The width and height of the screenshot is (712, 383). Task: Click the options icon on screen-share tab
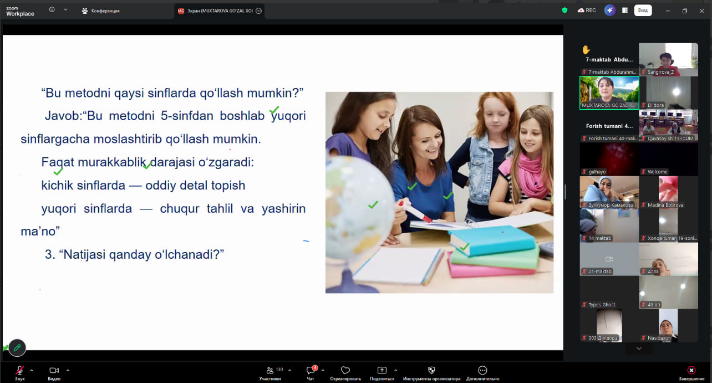pyautogui.click(x=259, y=11)
